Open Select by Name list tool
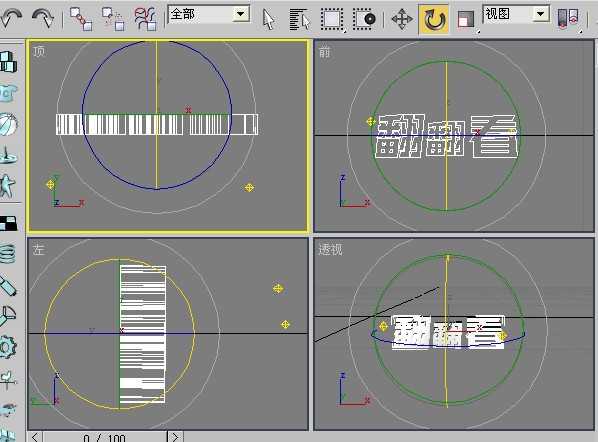Image resolution: width=598 pixels, height=442 pixels. click(300, 19)
